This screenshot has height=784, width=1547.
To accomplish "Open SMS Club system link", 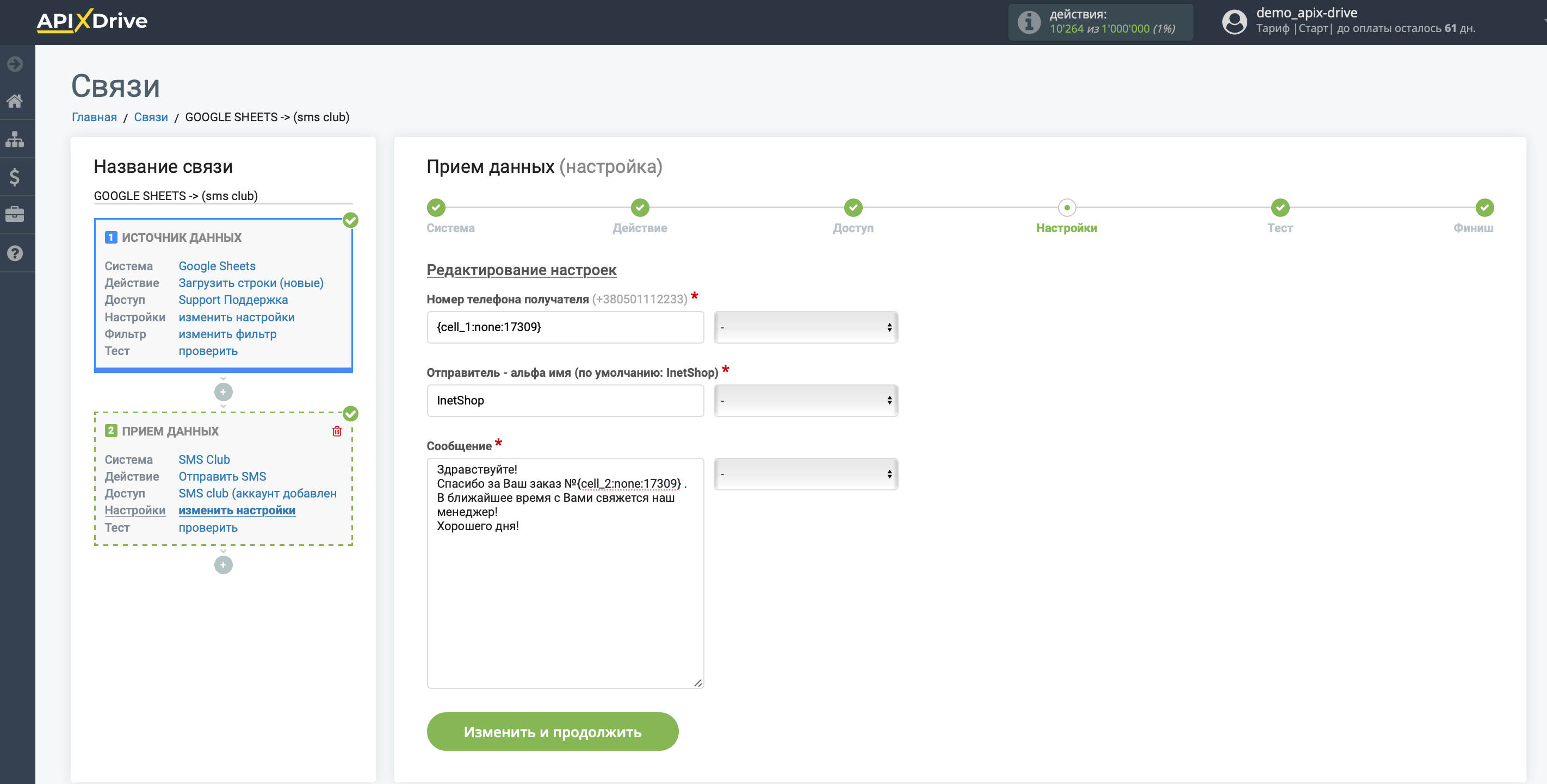I will (x=204, y=459).
